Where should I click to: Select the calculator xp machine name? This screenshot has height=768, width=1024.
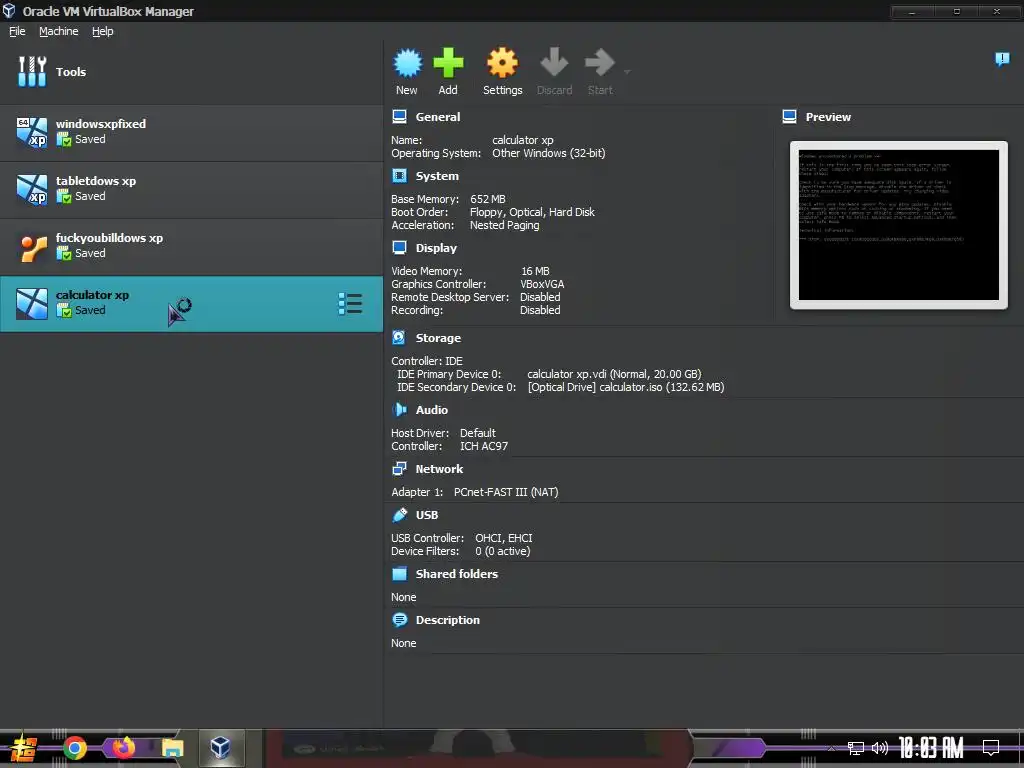click(x=92, y=295)
